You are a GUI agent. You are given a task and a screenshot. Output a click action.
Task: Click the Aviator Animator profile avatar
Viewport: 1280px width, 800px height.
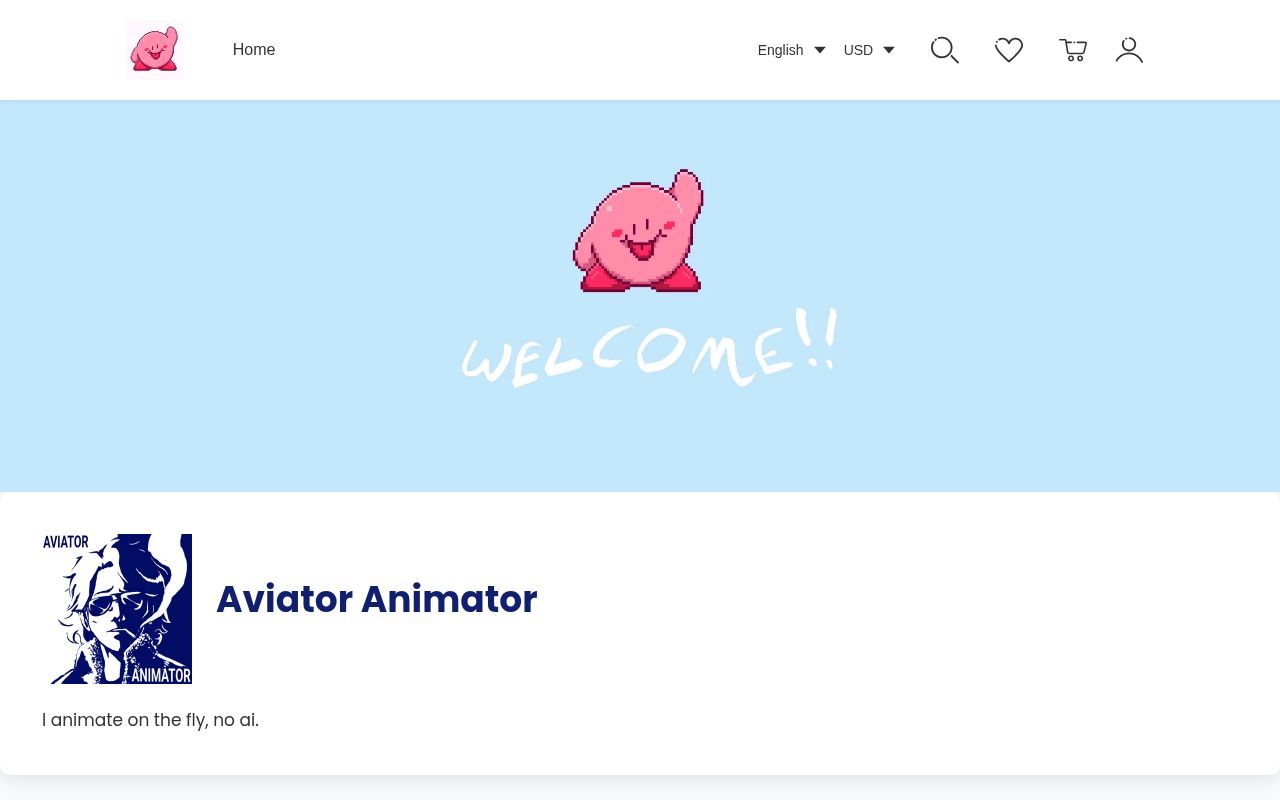pyautogui.click(x=117, y=609)
